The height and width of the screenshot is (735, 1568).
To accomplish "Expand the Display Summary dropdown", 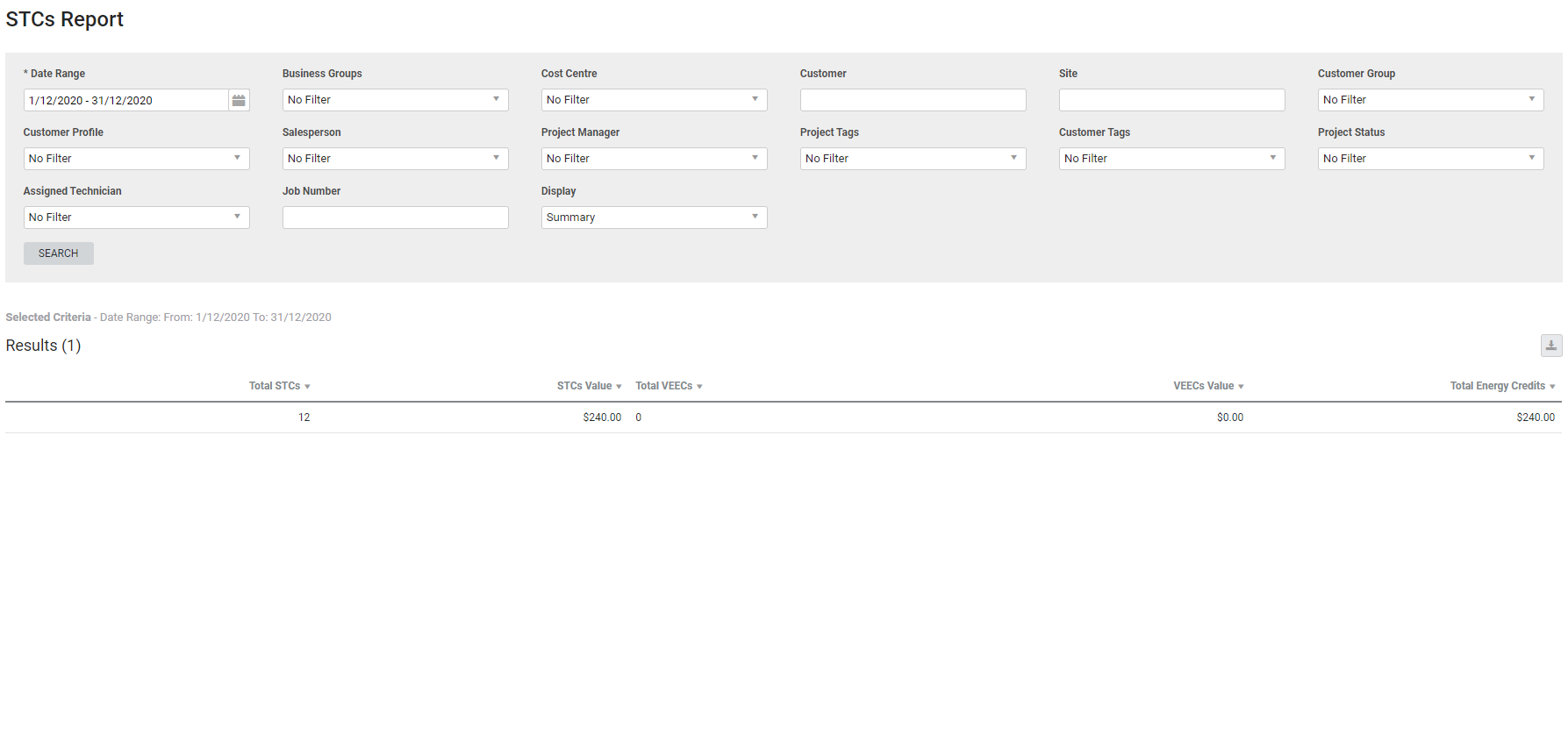I will [654, 218].
